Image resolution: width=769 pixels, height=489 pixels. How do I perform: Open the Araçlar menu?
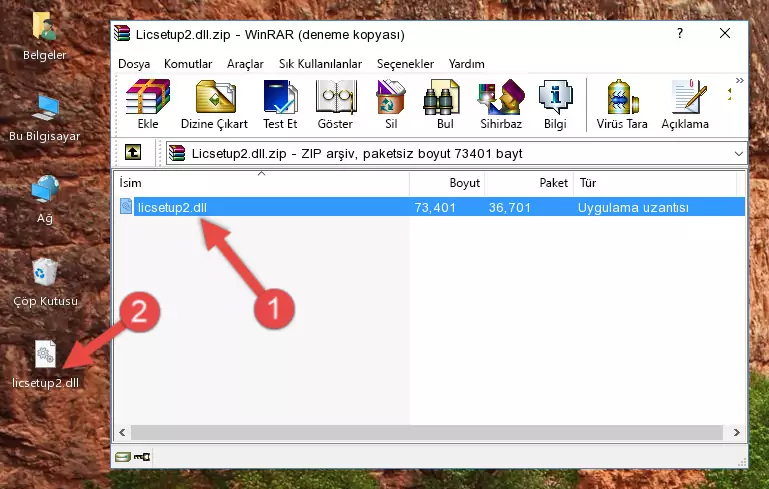pyautogui.click(x=245, y=64)
